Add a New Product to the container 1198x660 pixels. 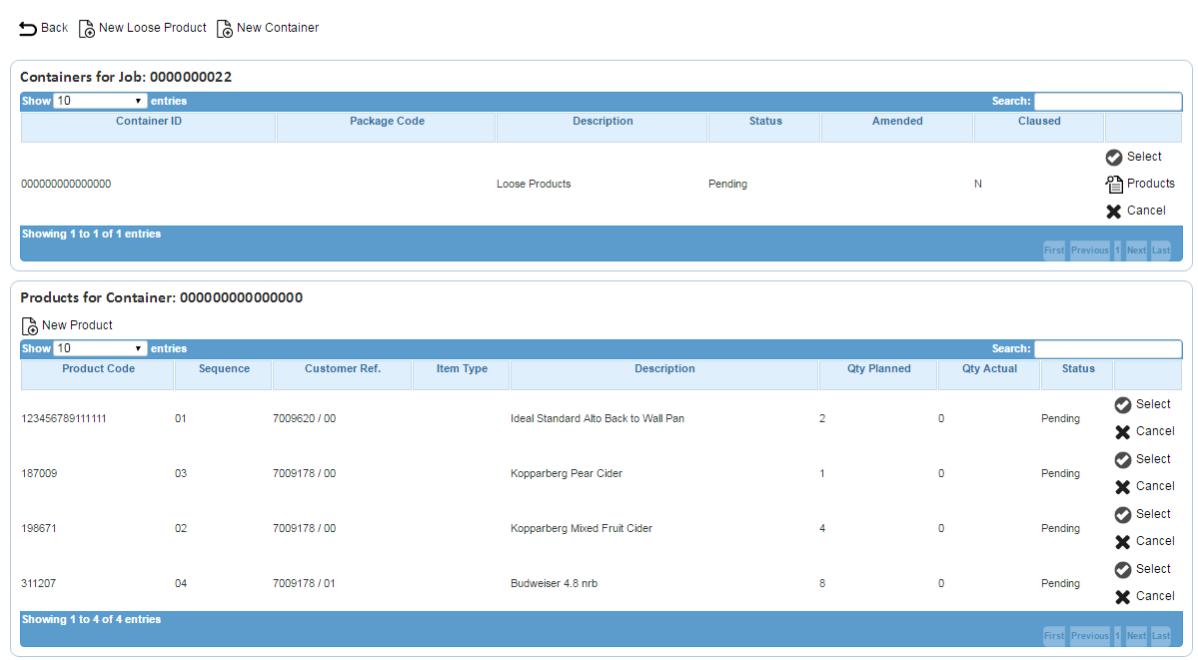point(66,325)
